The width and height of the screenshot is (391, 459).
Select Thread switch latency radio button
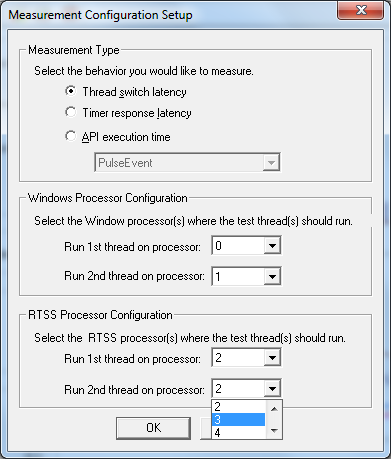71,91
